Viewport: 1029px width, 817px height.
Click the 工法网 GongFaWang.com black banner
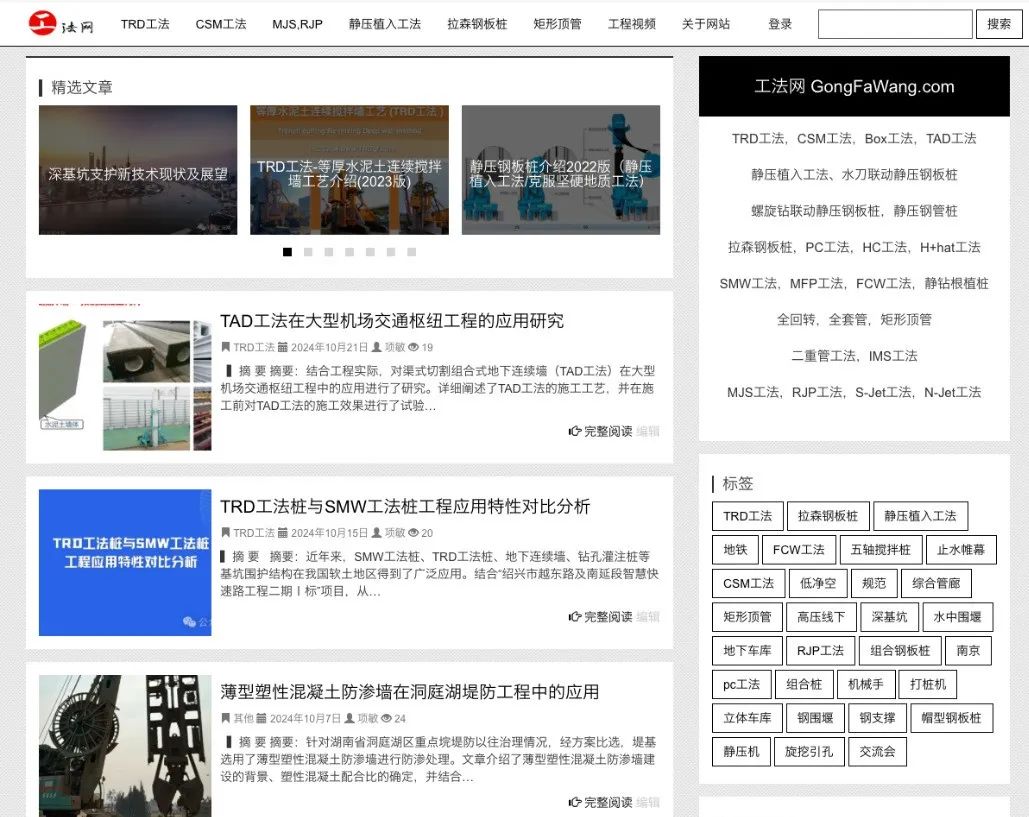[854, 87]
